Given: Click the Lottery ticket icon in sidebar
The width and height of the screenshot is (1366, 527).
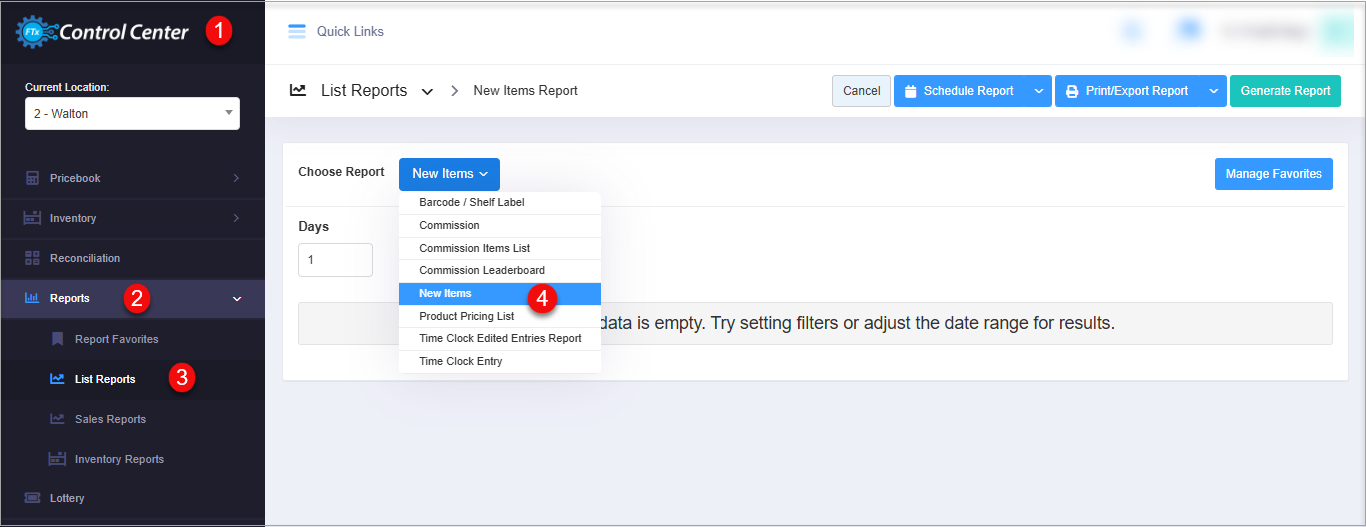Looking at the screenshot, I should 32,498.
